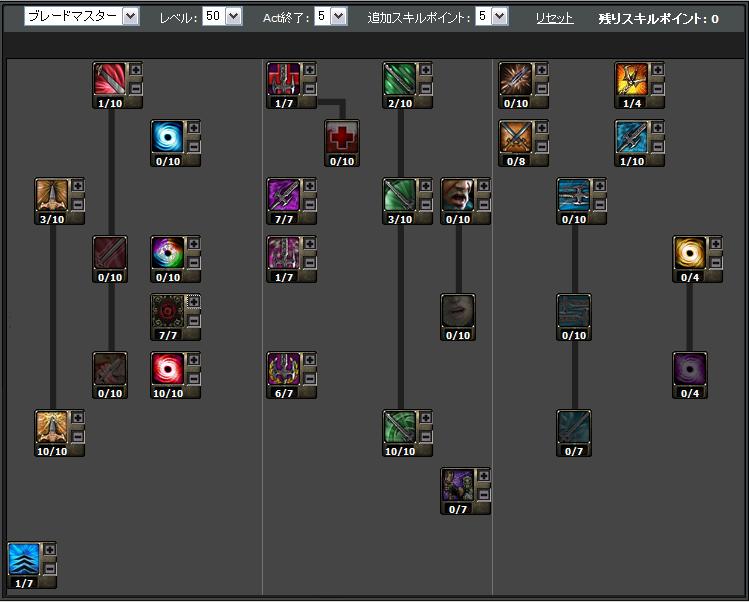Select the blue multi-sword skill icon at 0/10

[574, 195]
